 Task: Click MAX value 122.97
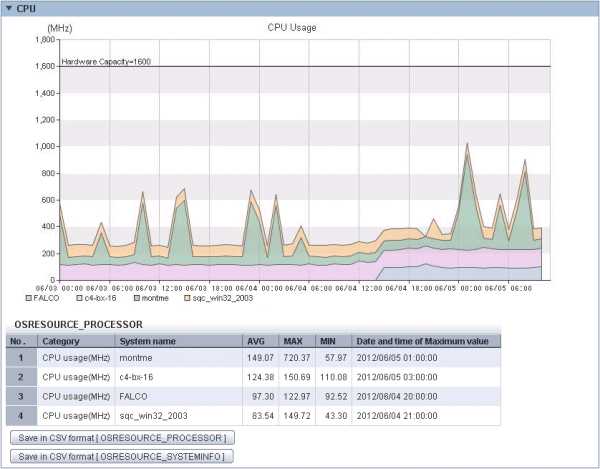pyautogui.click(x=297, y=396)
